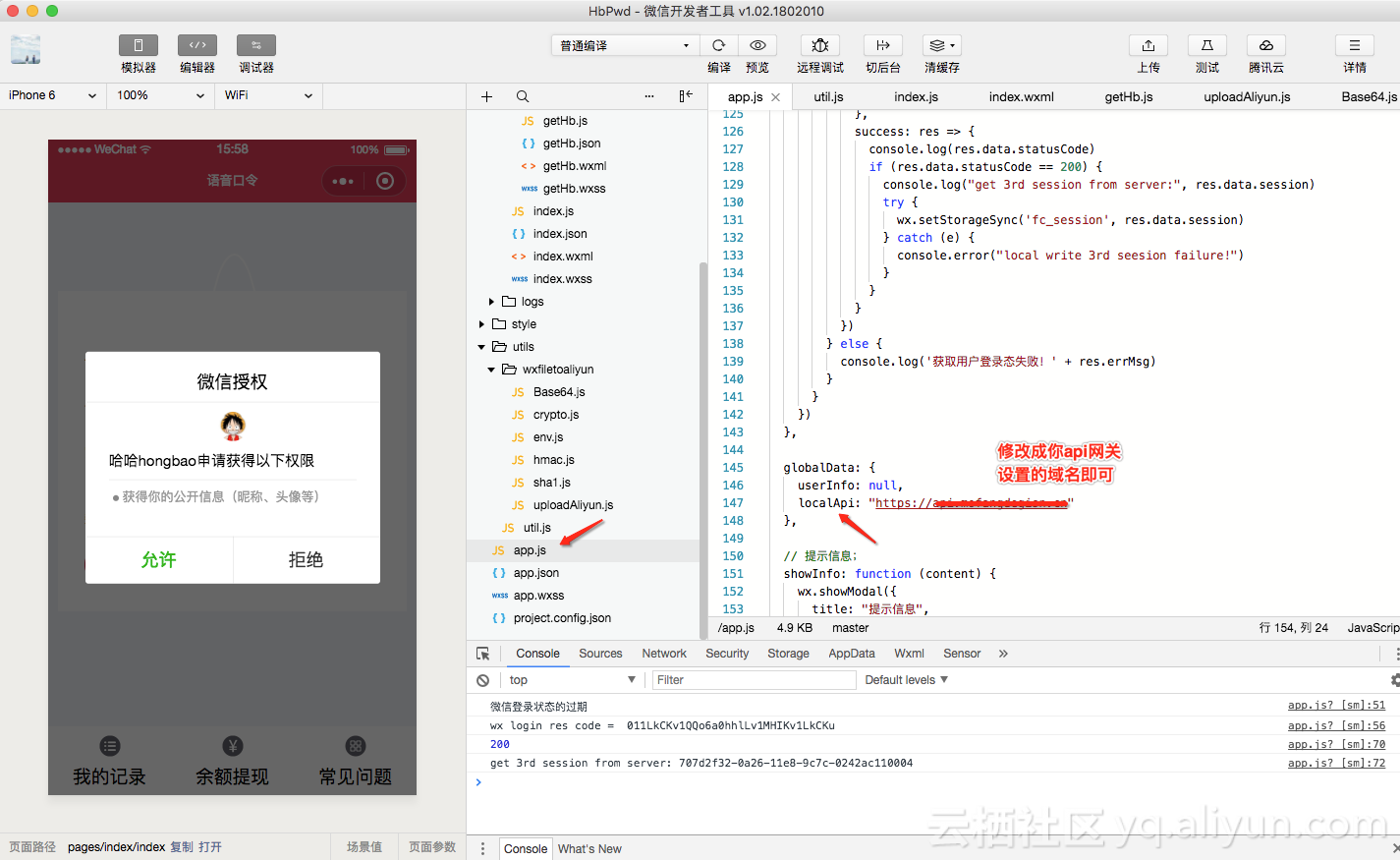Open the Default levels dropdown
Image resolution: width=1400 pixels, height=860 pixels.
pos(906,680)
